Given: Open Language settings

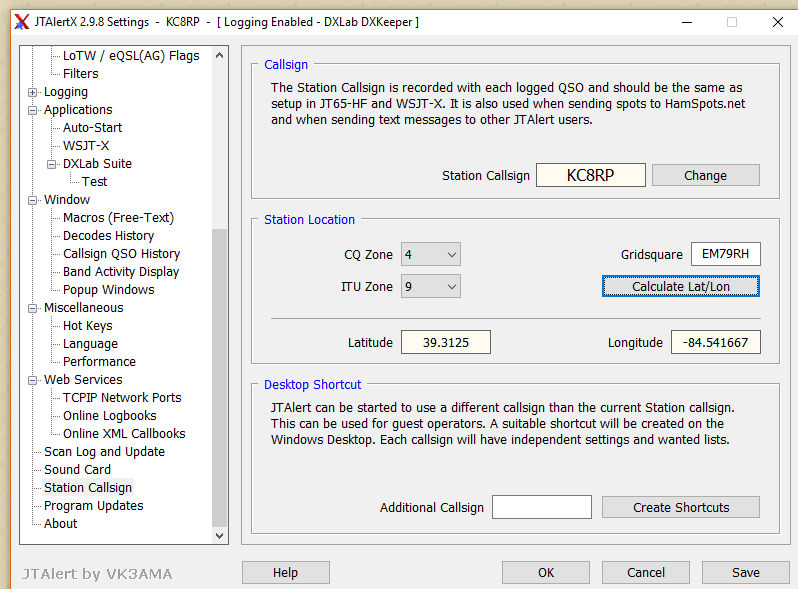Looking at the screenshot, I should coord(90,344).
